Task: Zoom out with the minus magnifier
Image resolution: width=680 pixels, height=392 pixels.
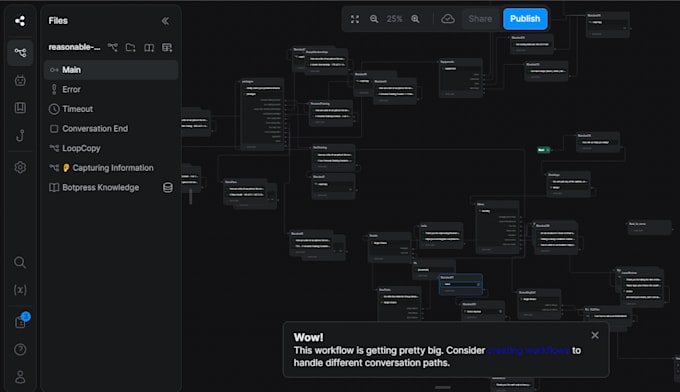Action: 374,19
